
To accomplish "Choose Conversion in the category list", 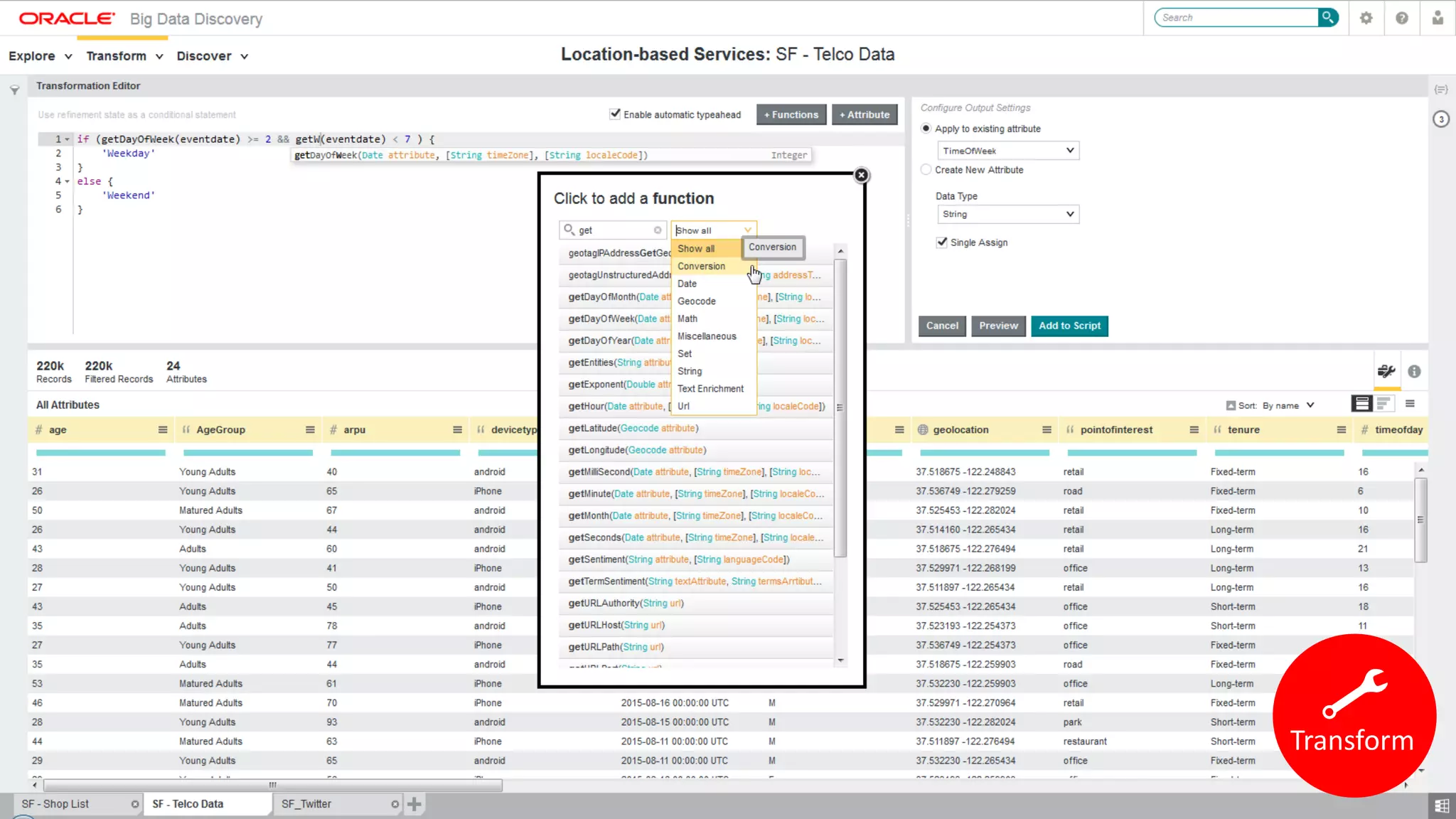I will (701, 266).
